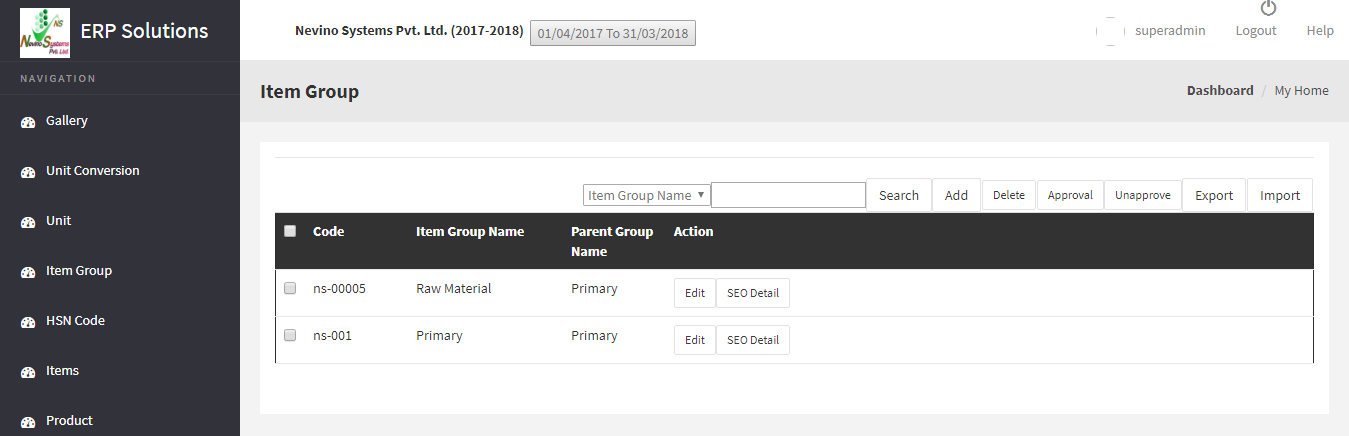Click the Gallery dashboard icon in sidebar
The image size is (1349, 436).
tap(28, 122)
